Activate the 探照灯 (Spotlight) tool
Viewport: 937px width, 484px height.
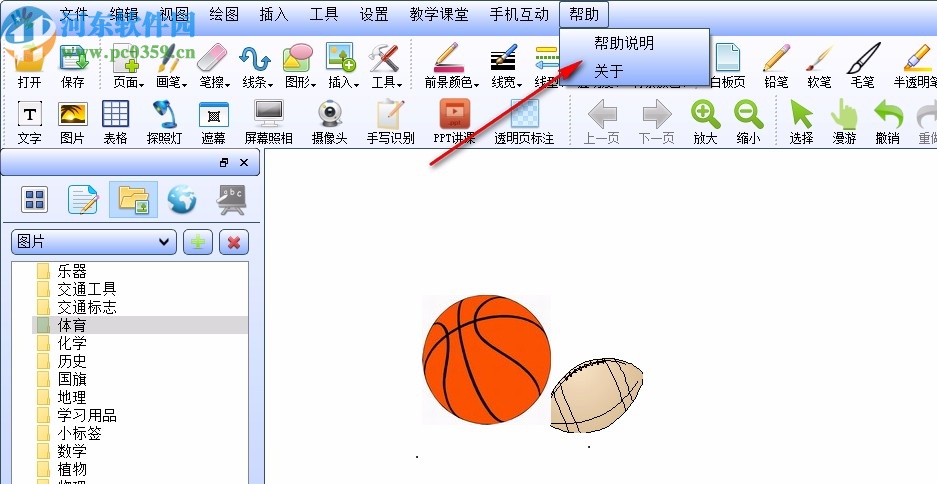pyautogui.click(x=164, y=122)
